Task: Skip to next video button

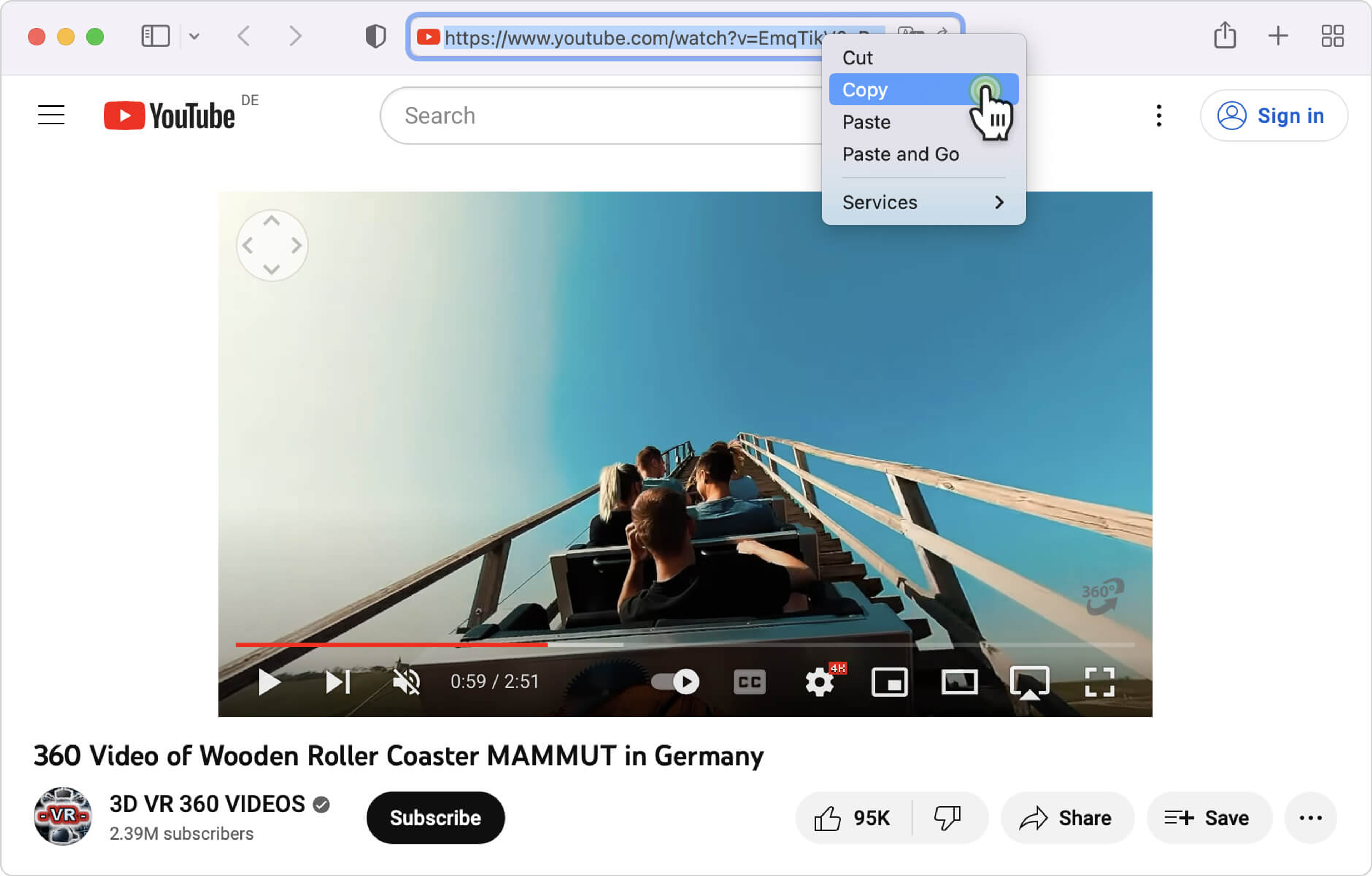Action: (x=337, y=682)
